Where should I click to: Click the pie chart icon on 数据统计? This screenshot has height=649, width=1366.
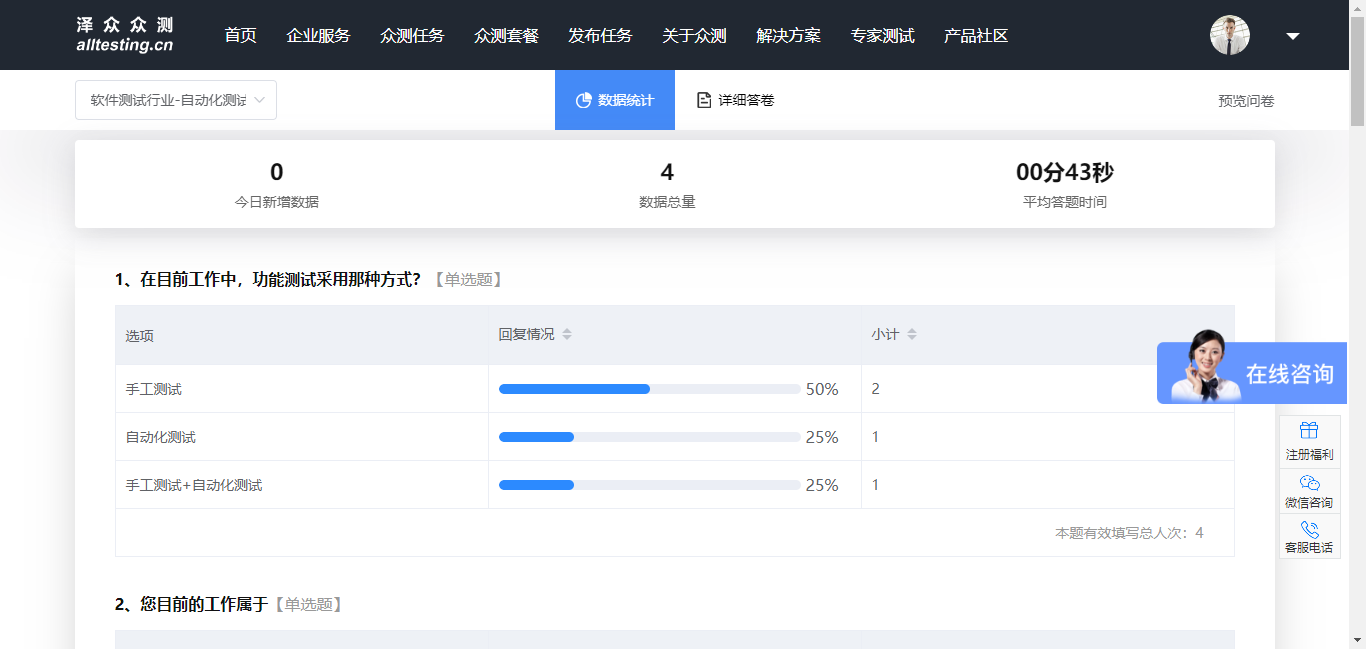584,100
